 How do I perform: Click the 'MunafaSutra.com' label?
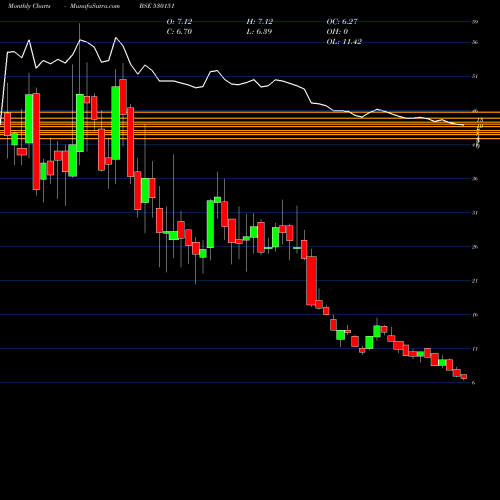[x=95, y=6]
